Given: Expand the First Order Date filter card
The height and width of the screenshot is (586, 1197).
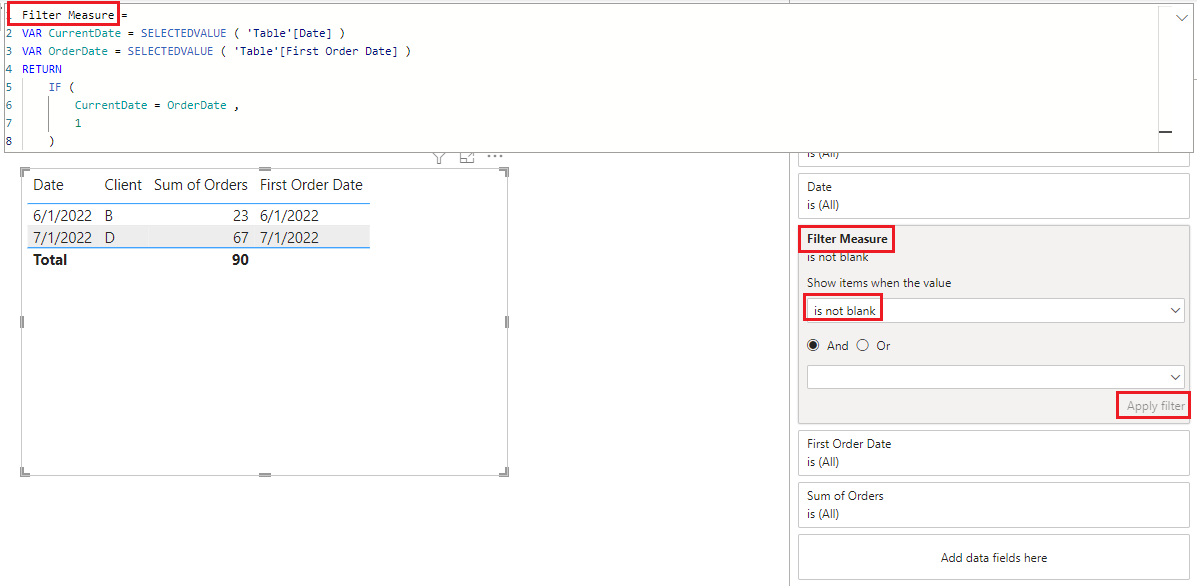Looking at the screenshot, I should pos(993,452).
